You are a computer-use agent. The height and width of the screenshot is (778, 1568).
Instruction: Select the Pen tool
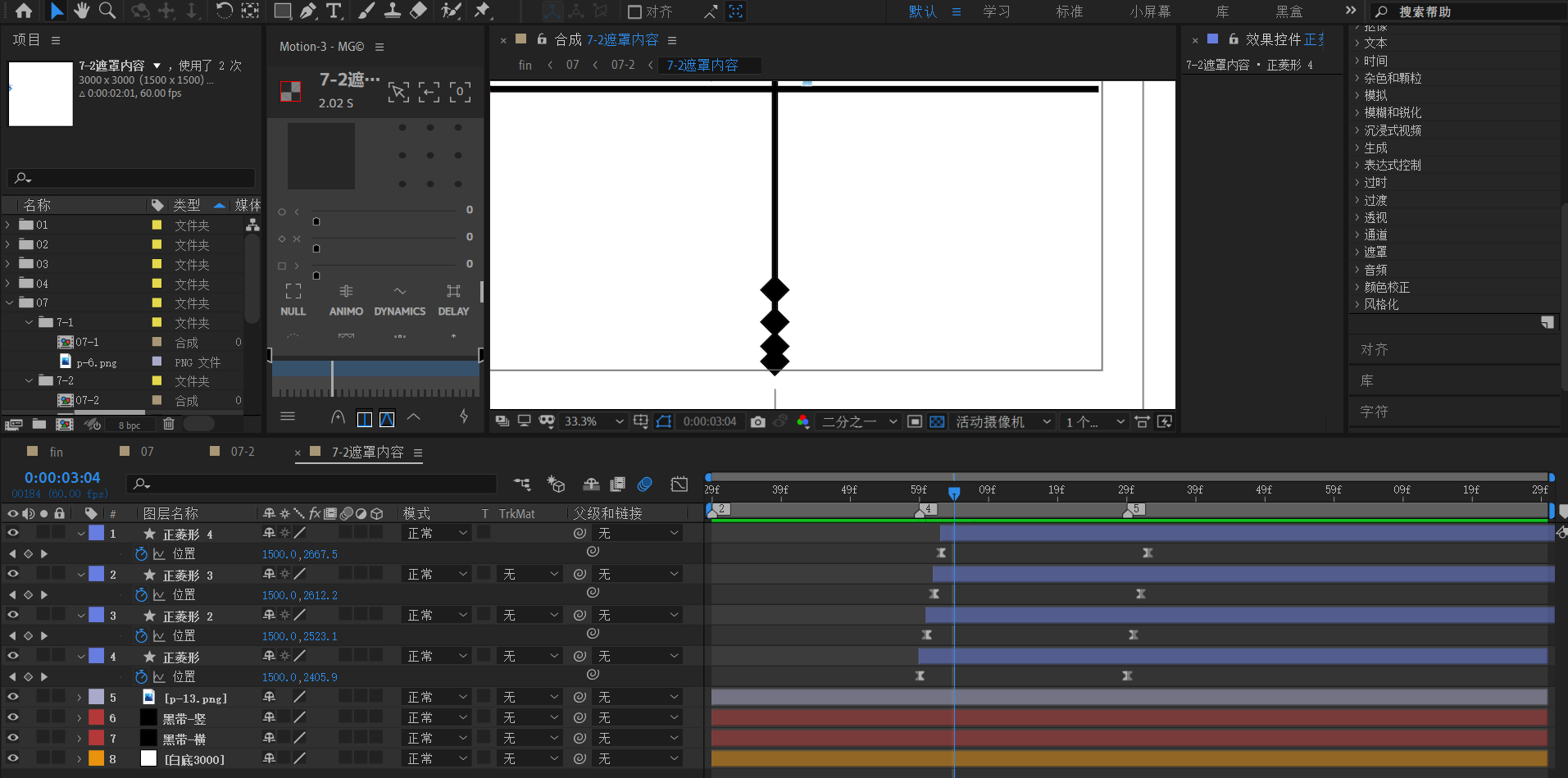pyautogui.click(x=308, y=11)
